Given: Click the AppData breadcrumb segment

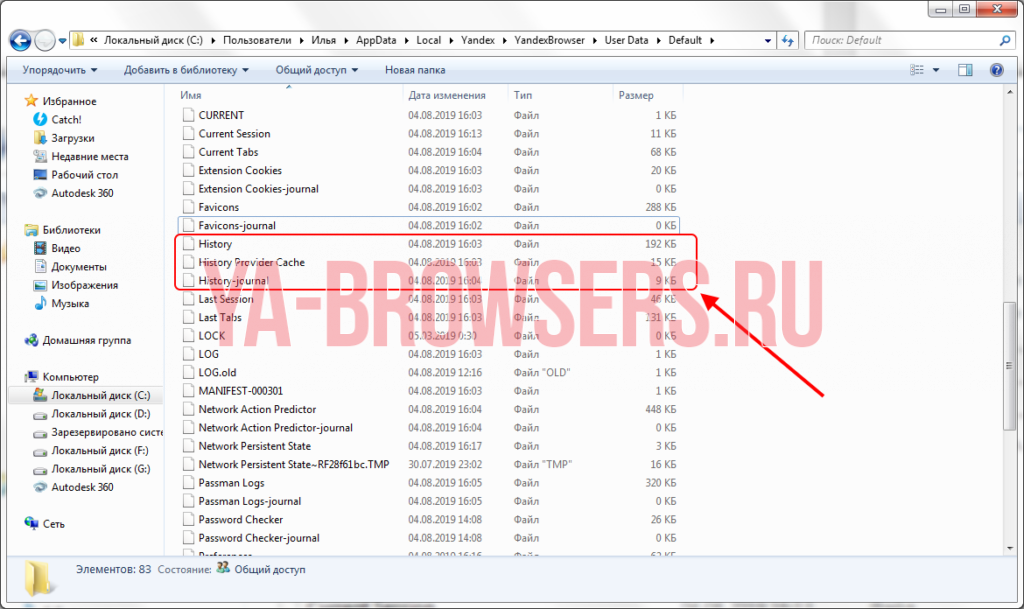Looking at the screenshot, I should 378,40.
